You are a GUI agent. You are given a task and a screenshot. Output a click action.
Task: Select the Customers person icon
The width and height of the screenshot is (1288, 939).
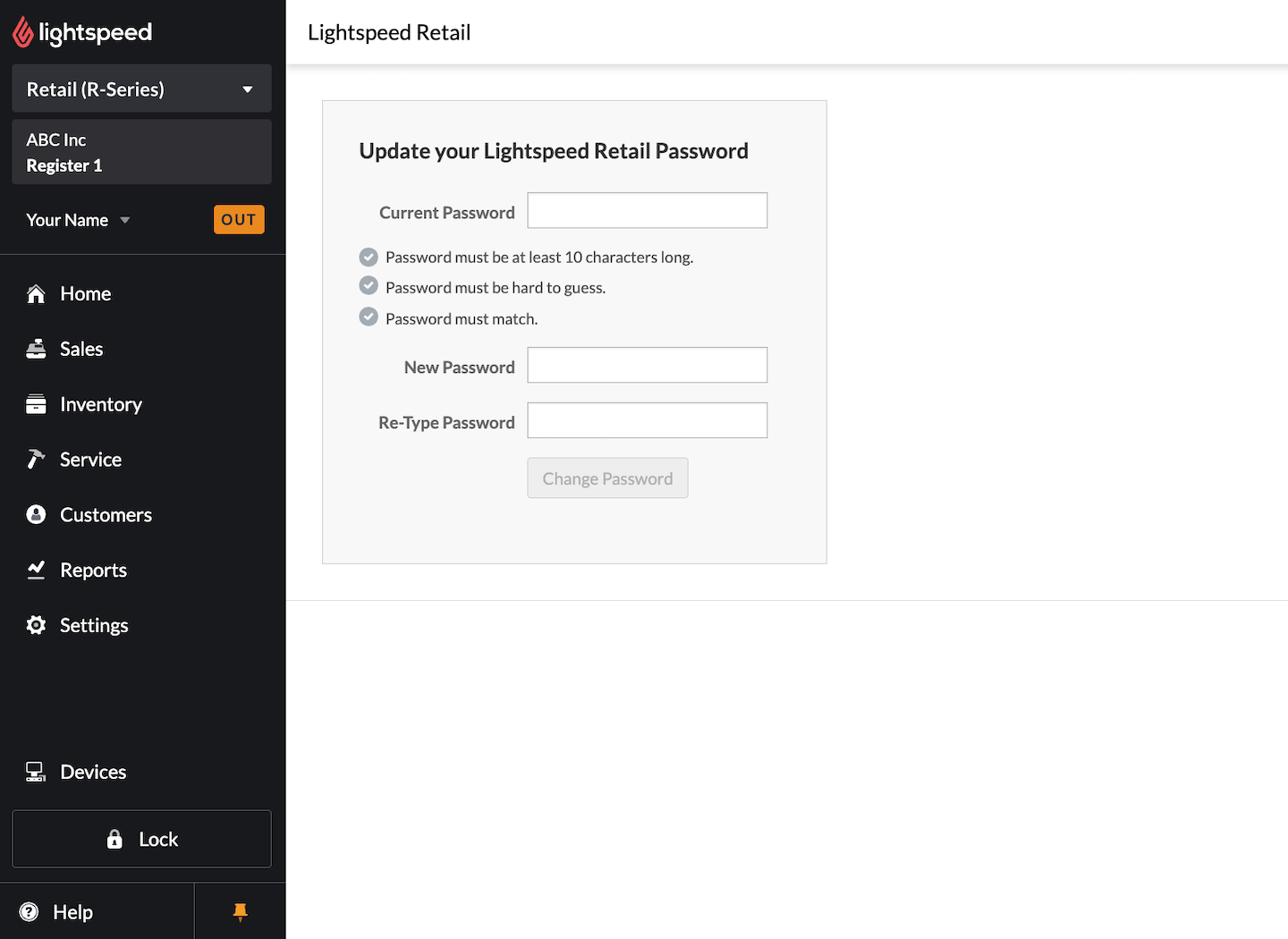click(36, 514)
